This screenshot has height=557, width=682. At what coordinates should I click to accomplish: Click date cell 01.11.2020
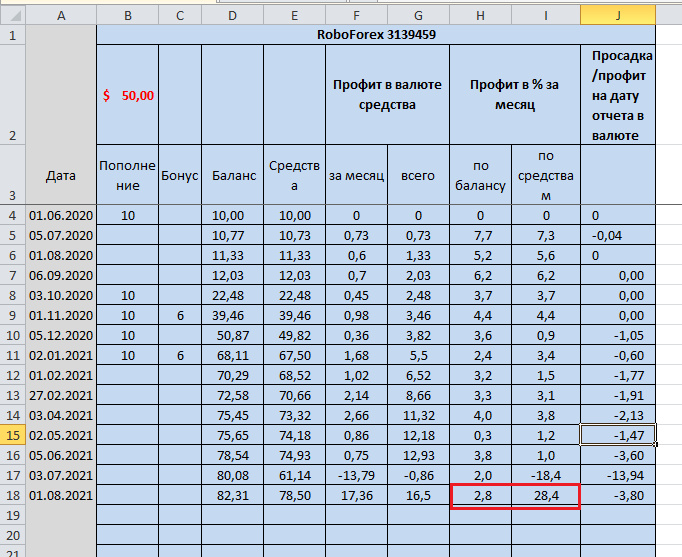tap(61, 315)
